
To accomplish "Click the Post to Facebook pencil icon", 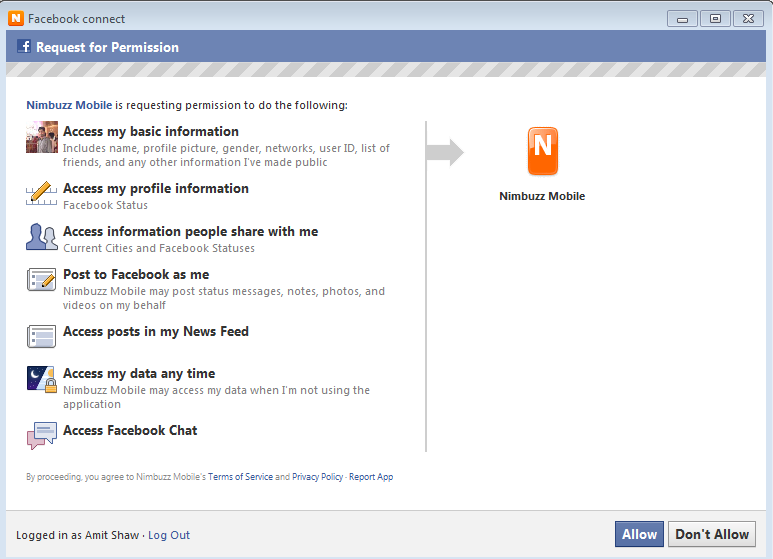I will tap(41, 280).
